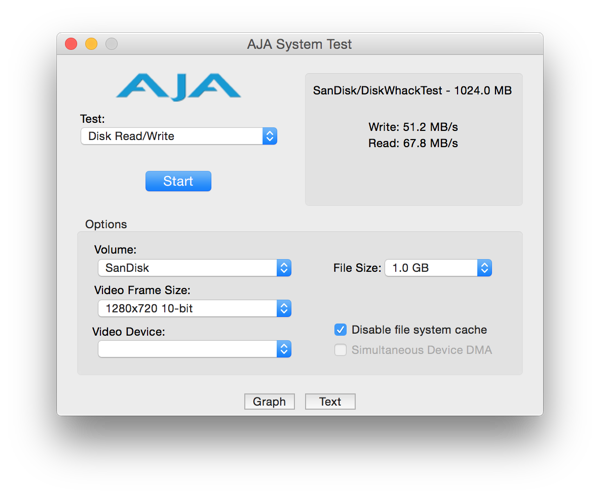Switch to the Graph view
The width and height of the screenshot is (600, 497).
[x=269, y=401]
